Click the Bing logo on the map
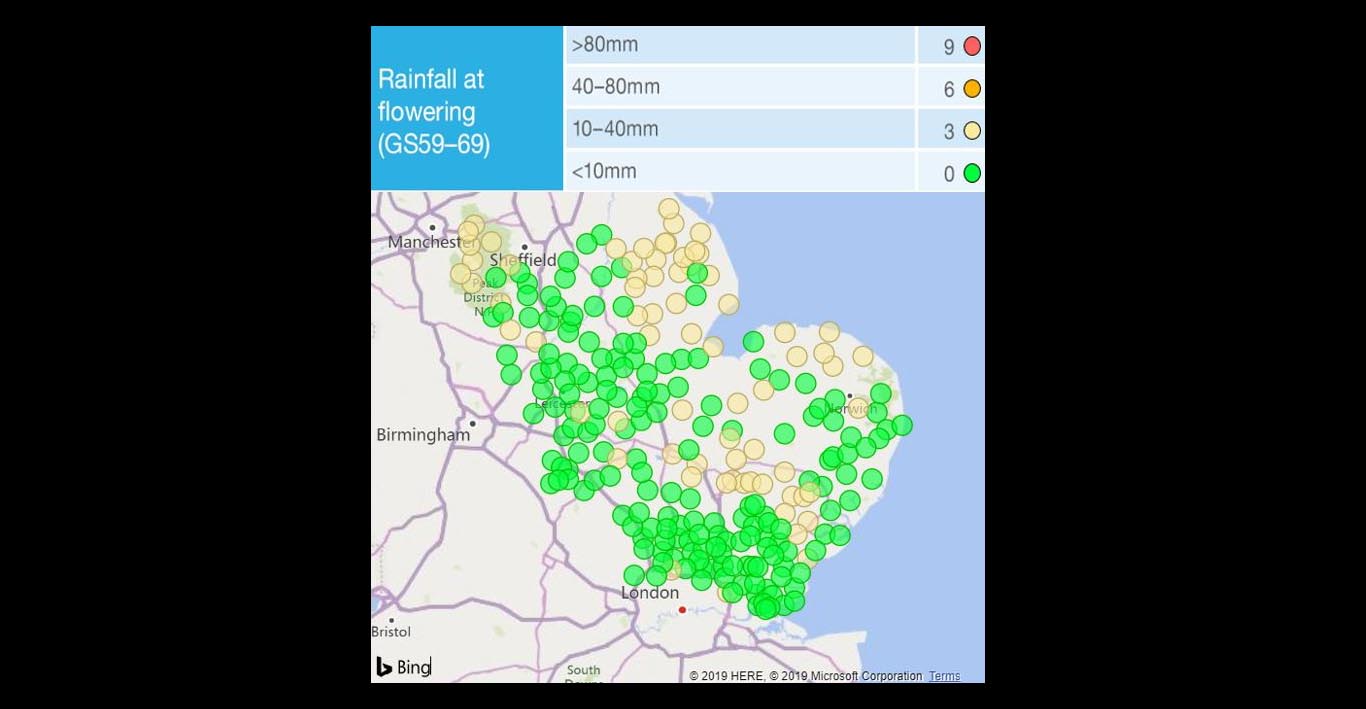This screenshot has width=1366, height=709. (x=403, y=667)
